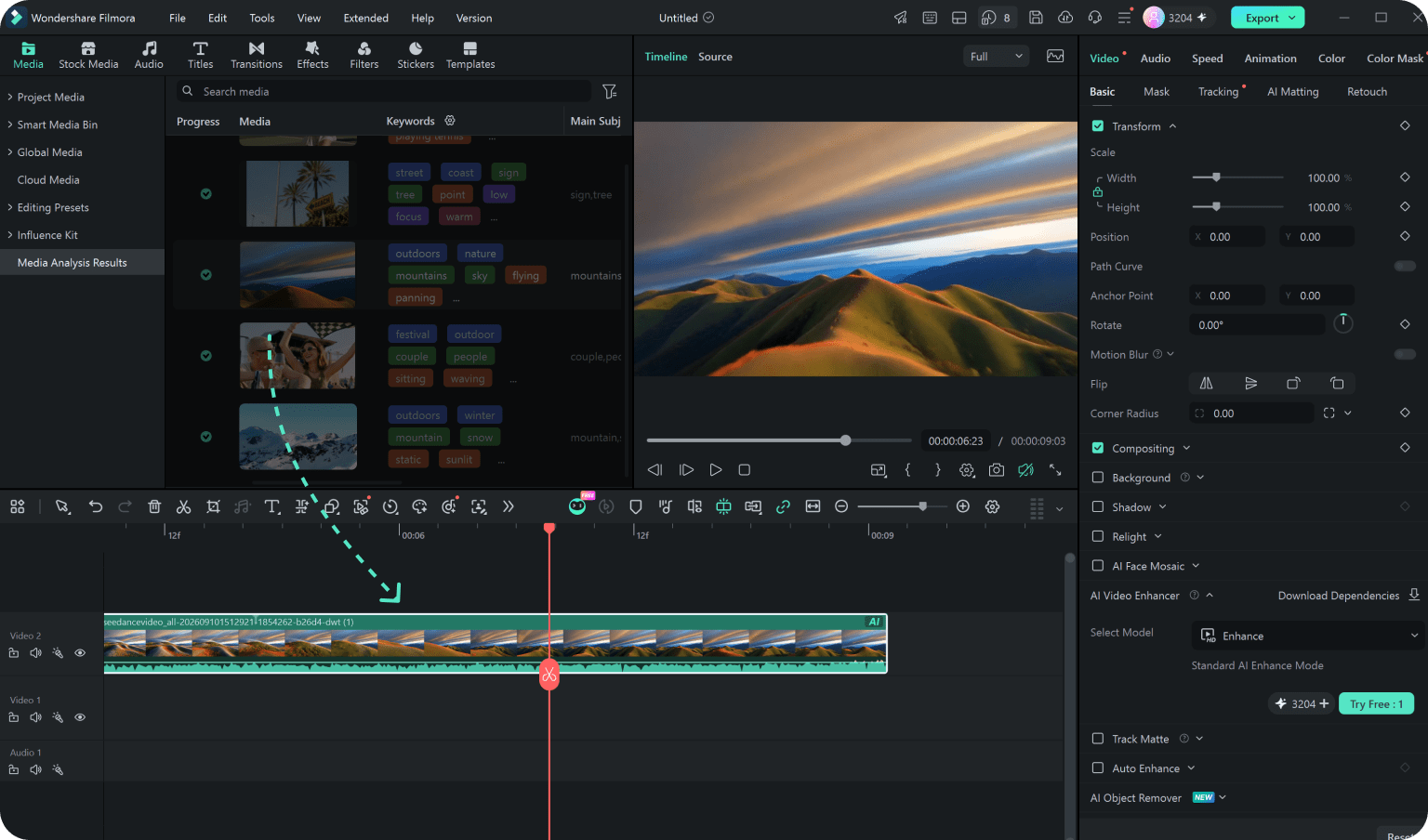Image resolution: width=1428 pixels, height=840 pixels.
Task: Uncheck the Transform checkbox
Action: pyautogui.click(x=1098, y=125)
